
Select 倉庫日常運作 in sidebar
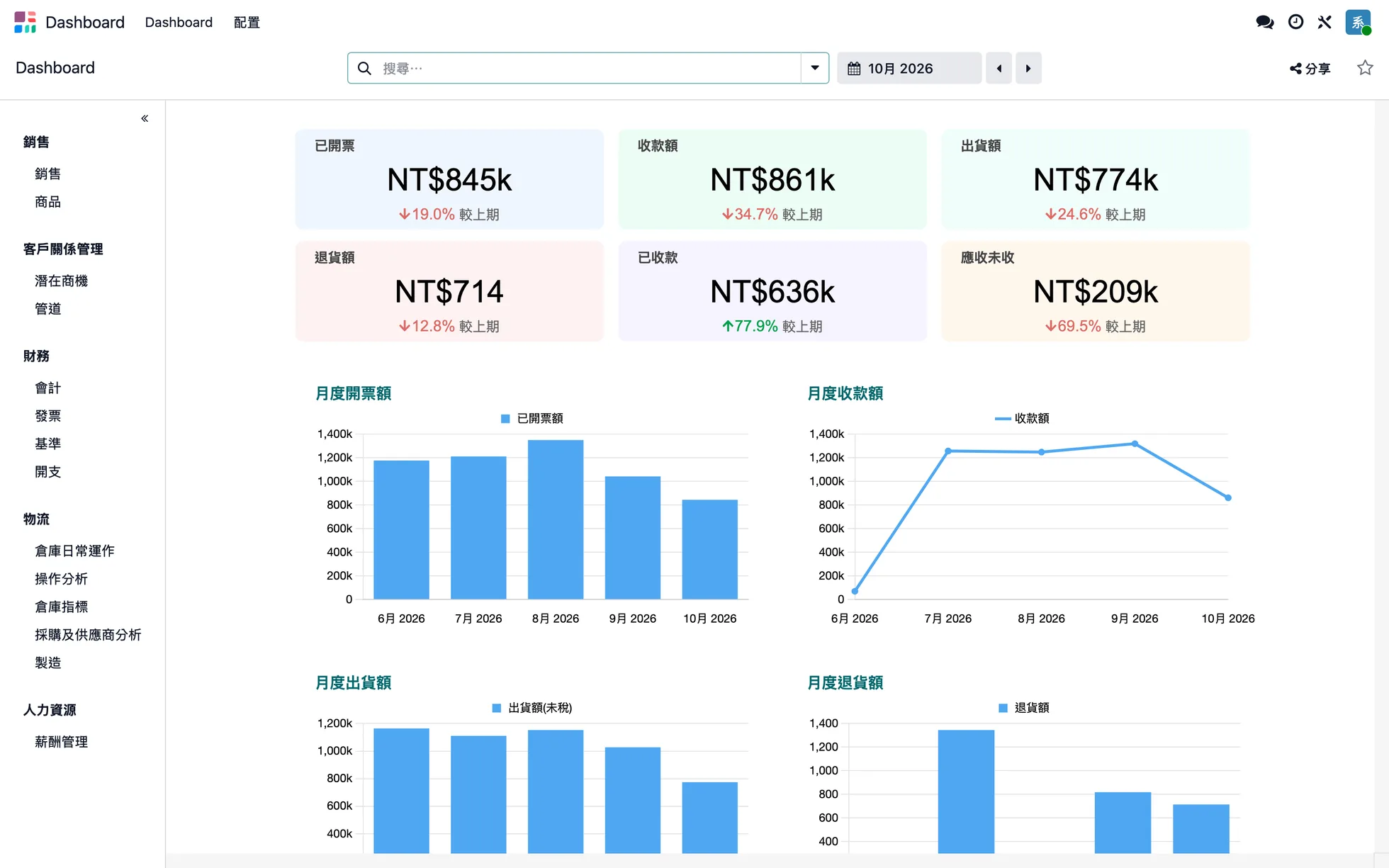point(74,551)
